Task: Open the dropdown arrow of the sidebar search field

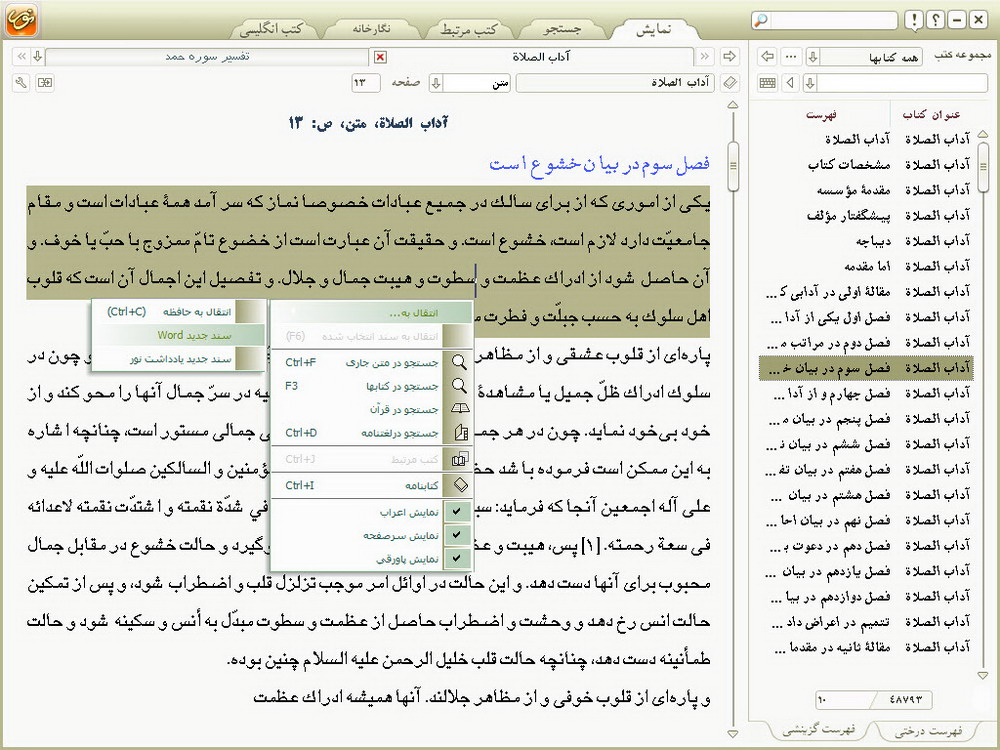Action: click(810, 83)
